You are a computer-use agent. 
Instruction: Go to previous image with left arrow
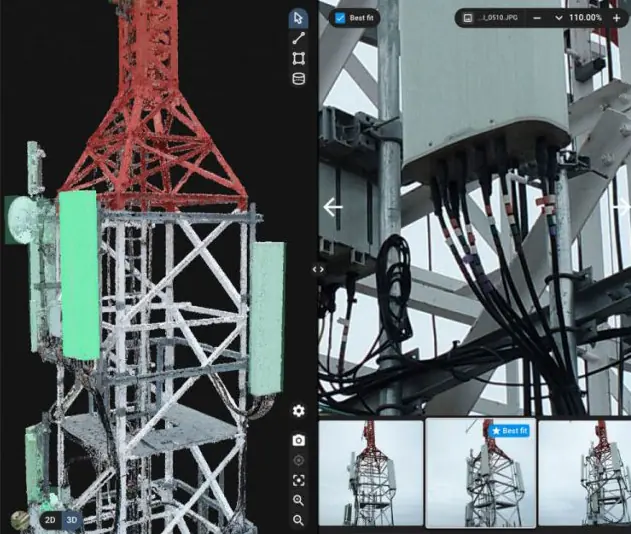point(333,207)
